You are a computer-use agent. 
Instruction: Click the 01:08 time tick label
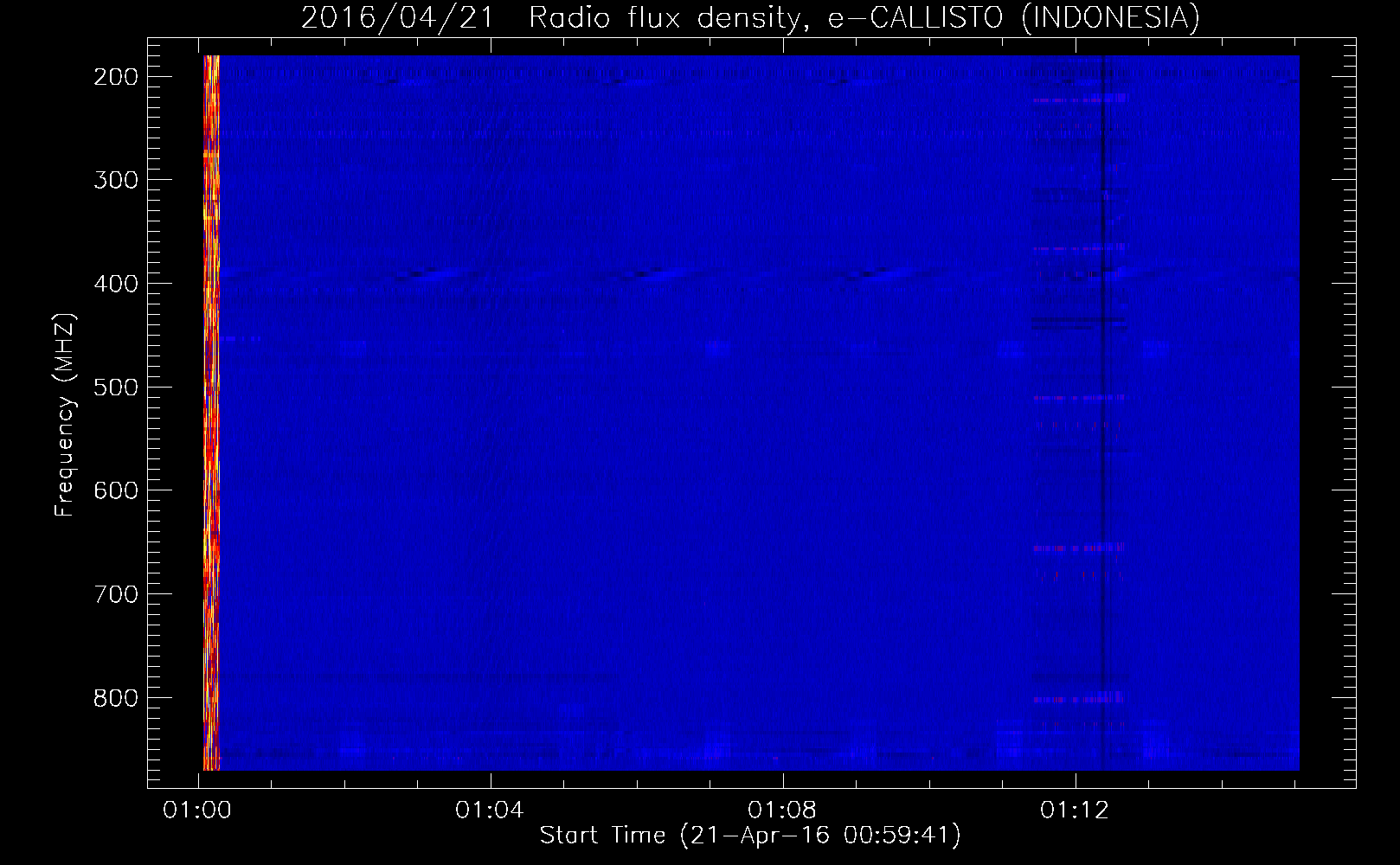pos(782,810)
